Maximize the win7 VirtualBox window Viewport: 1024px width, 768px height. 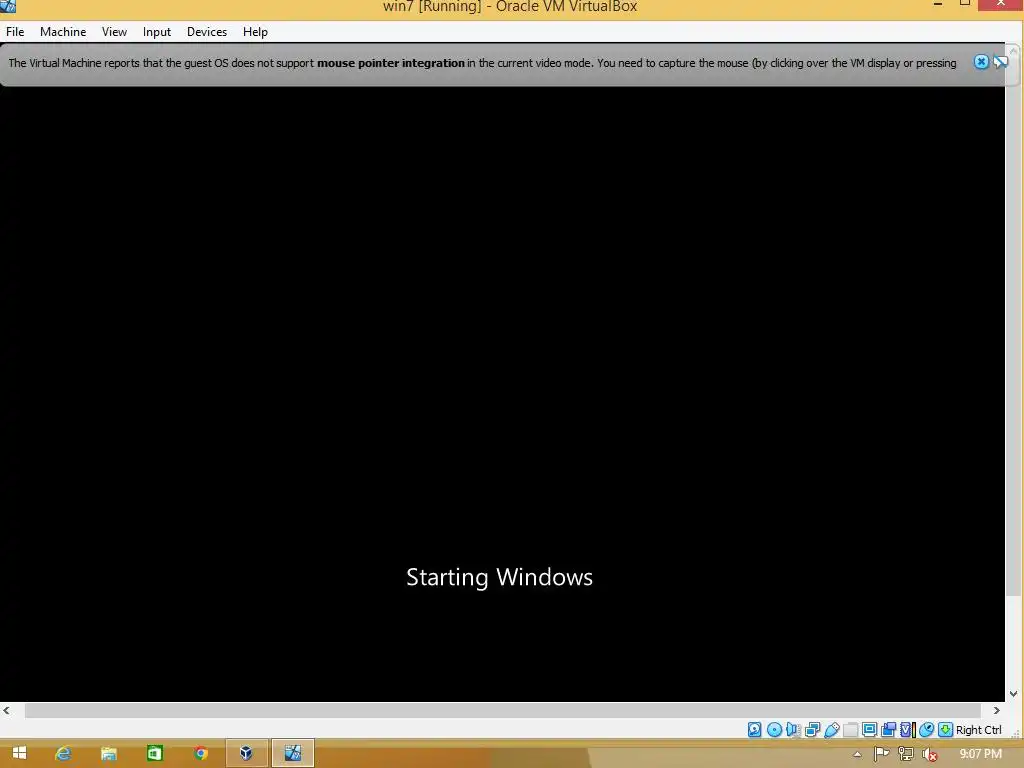point(965,5)
